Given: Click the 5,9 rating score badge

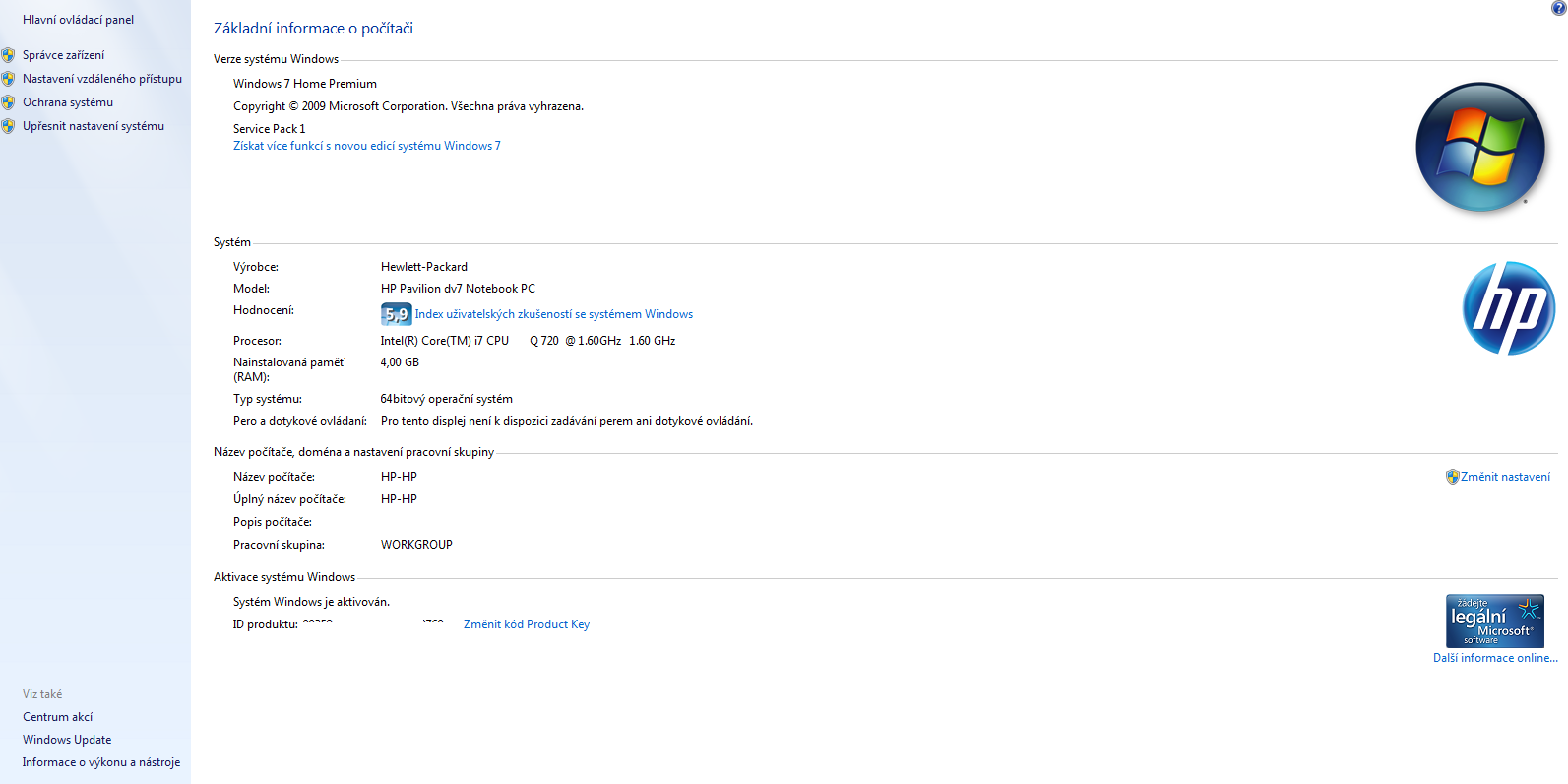Looking at the screenshot, I should tap(396, 314).
